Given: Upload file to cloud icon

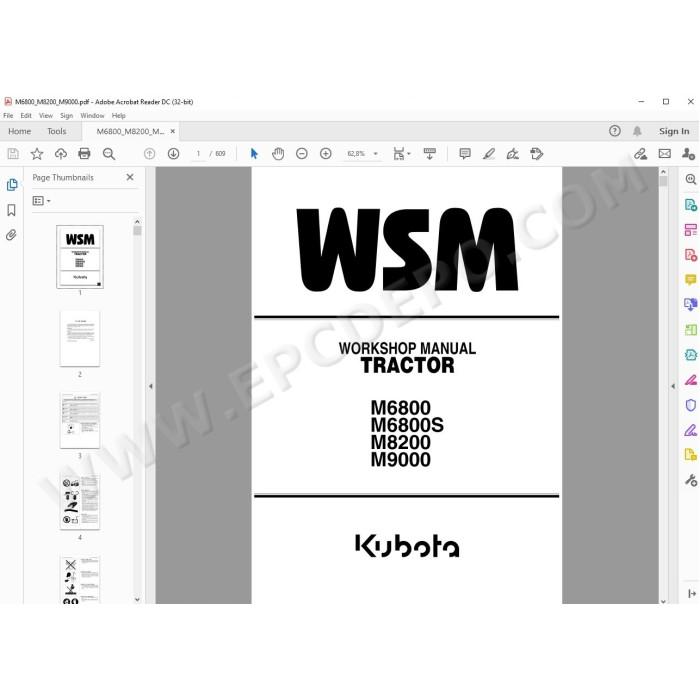Looking at the screenshot, I should [61, 154].
